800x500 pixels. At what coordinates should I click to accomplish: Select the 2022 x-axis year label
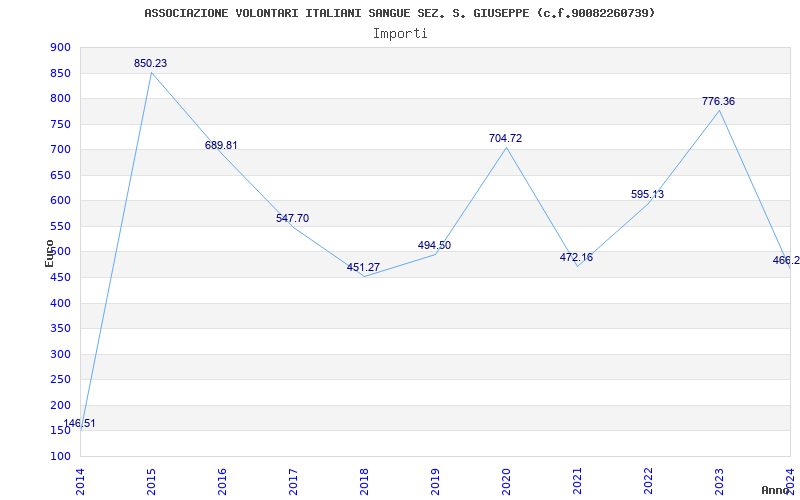tap(648, 481)
